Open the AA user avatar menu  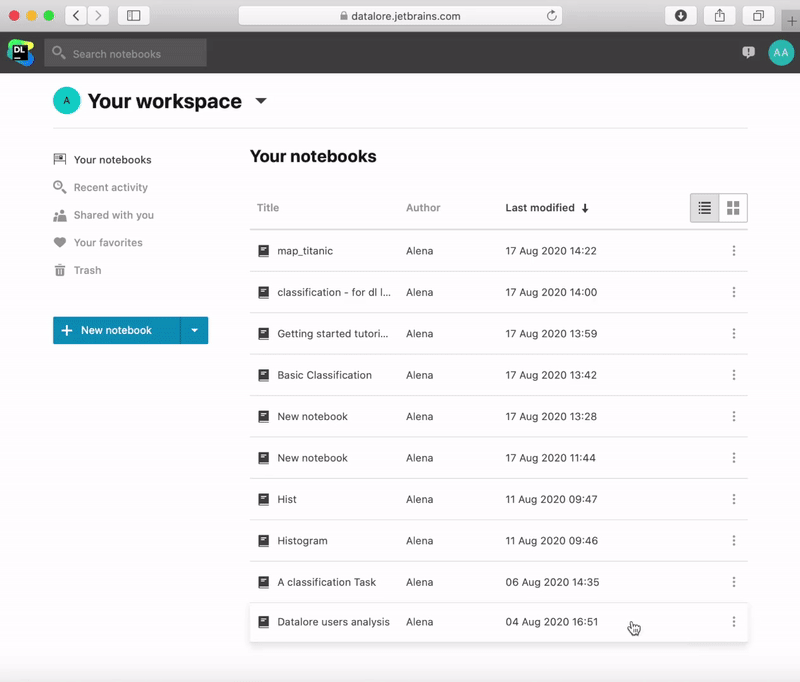pos(781,53)
